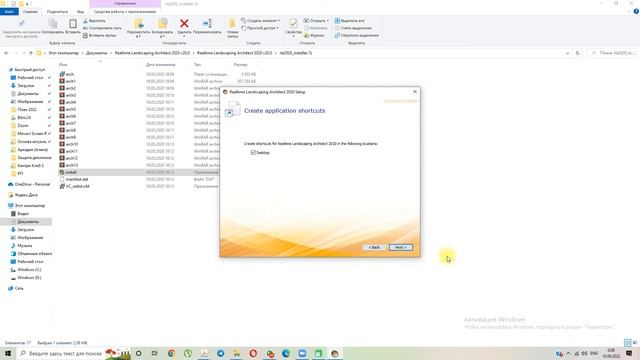Click the Back button in setup dialog
The image size is (640, 360).
(x=374, y=247)
